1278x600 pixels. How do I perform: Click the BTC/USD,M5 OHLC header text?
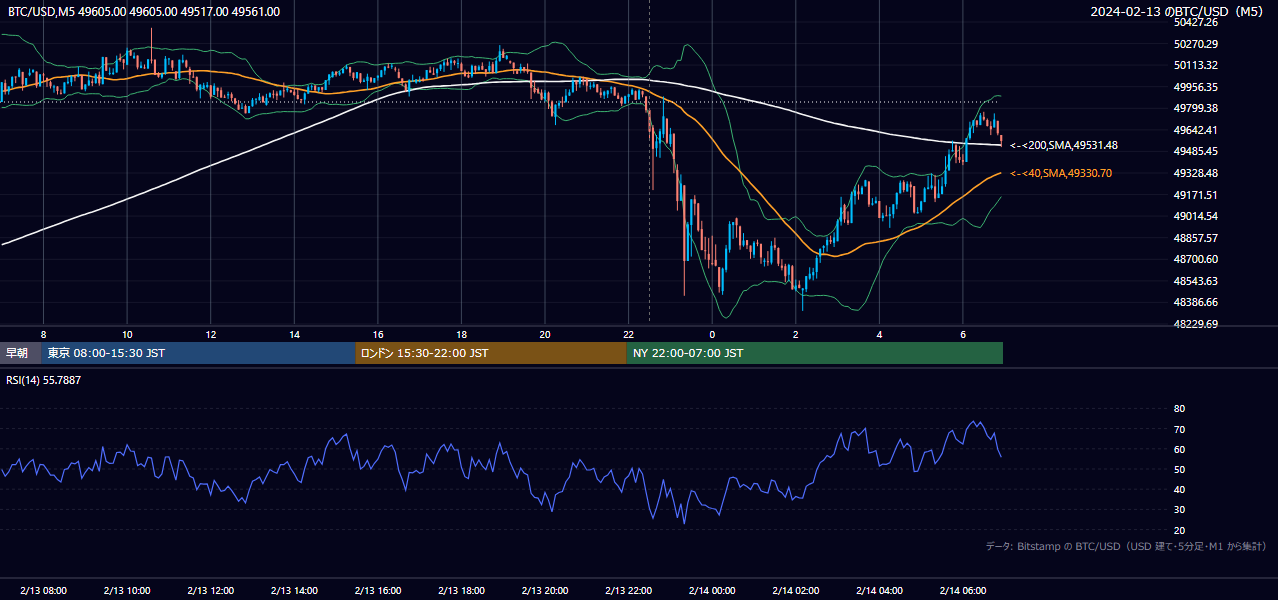pyautogui.click(x=144, y=12)
